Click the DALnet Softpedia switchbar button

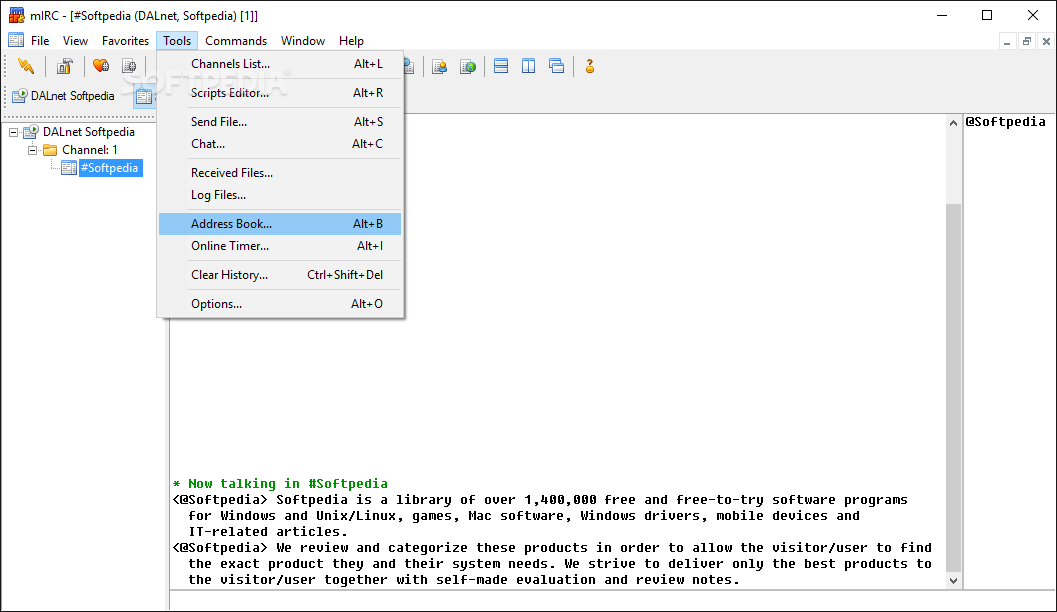pos(64,96)
